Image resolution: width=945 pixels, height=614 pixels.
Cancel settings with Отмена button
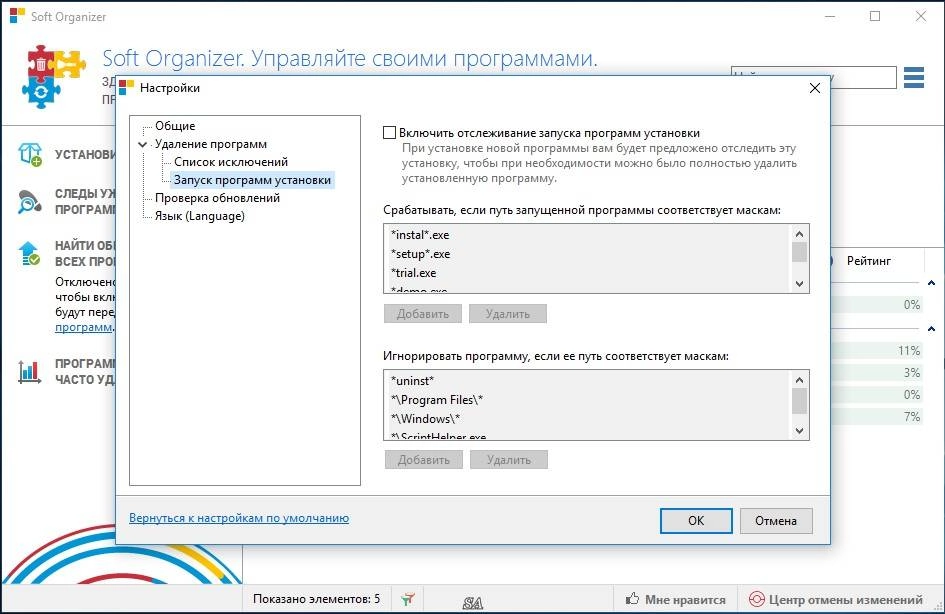(x=776, y=521)
